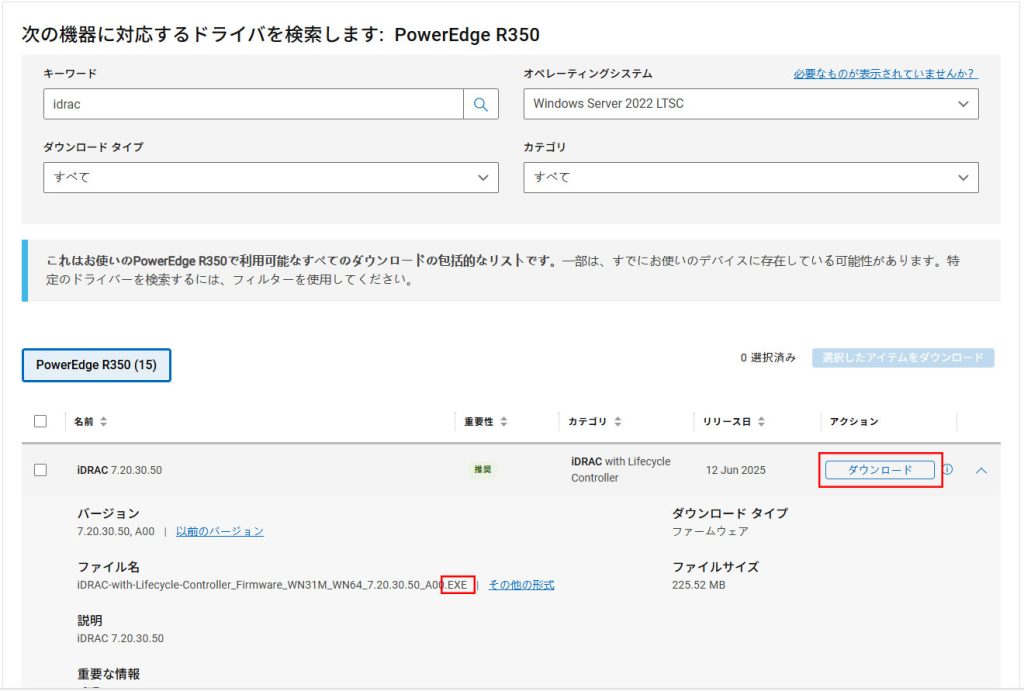Sort by 名前 column arrows

[x=103, y=422]
